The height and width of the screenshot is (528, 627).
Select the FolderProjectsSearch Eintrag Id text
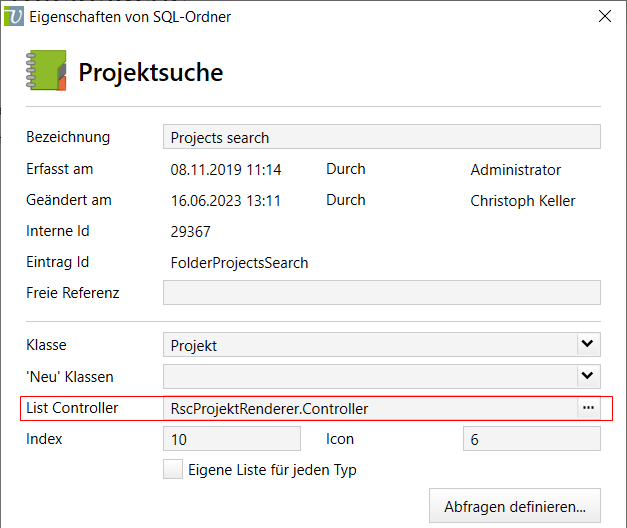pyautogui.click(x=239, y=263)
